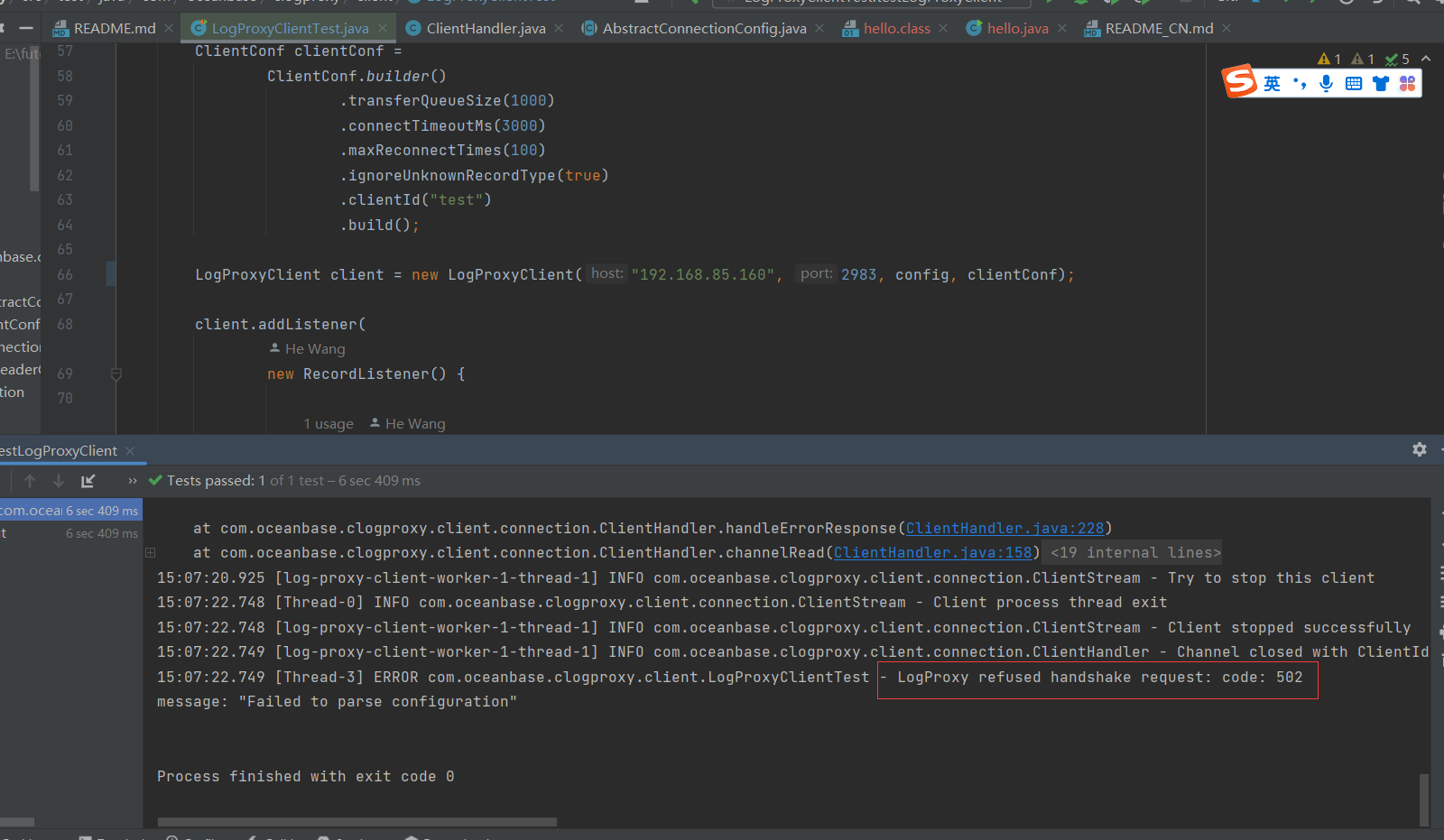Click the console horizontal scrollbar
Image resolution: width=1444 pixels, height=840 pixels.
tap(356, 822)
